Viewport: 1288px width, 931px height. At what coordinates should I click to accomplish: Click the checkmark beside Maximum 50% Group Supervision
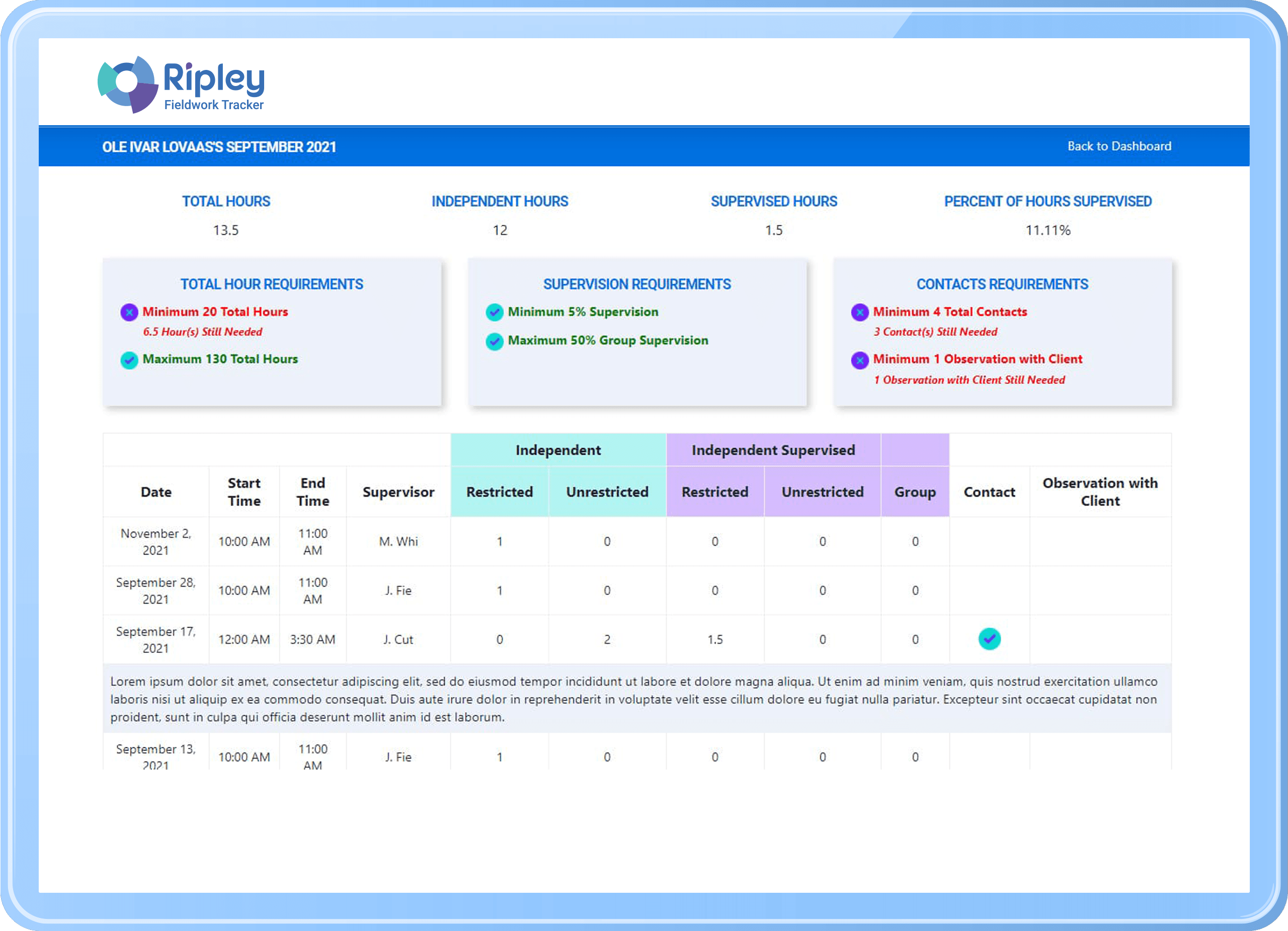point(495,341)
